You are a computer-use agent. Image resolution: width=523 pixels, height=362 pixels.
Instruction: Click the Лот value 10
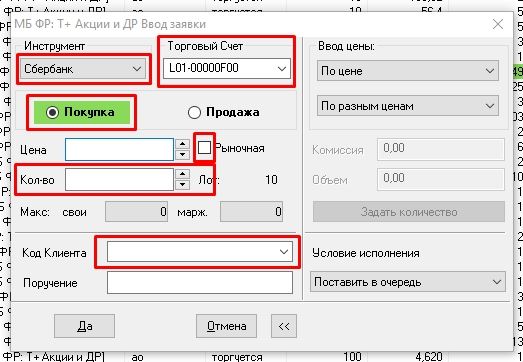(x=271, y=180)
